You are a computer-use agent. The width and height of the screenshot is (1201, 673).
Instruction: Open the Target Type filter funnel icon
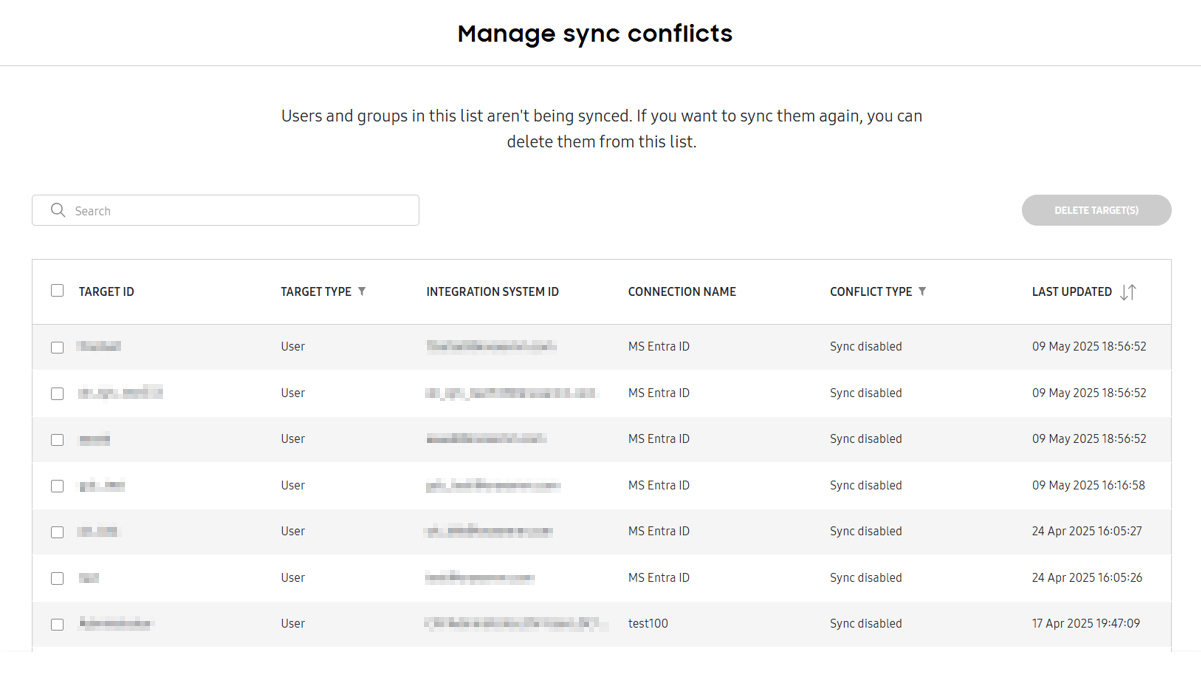(x=361, y=291)
